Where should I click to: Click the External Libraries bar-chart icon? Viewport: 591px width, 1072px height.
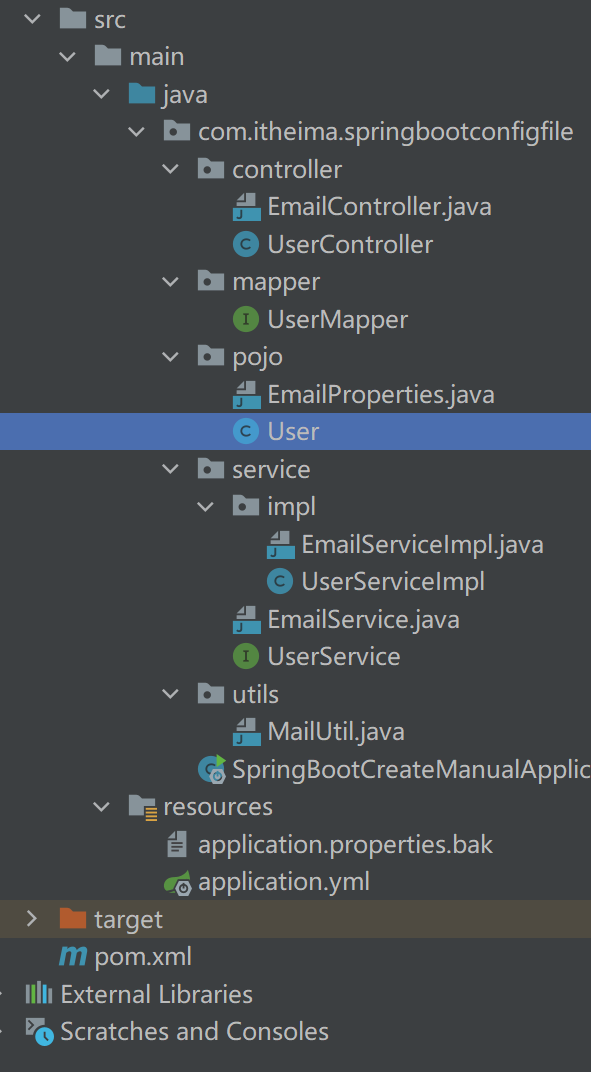[x=39, y=993]
